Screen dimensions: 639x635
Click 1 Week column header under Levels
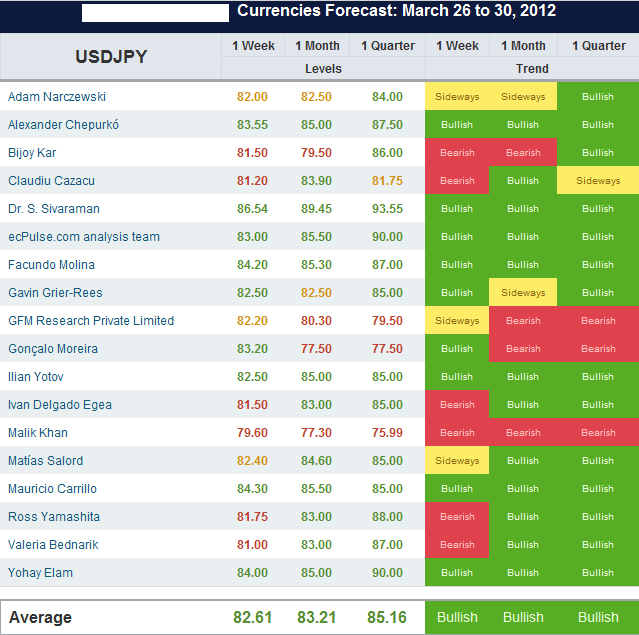[253, 46]
